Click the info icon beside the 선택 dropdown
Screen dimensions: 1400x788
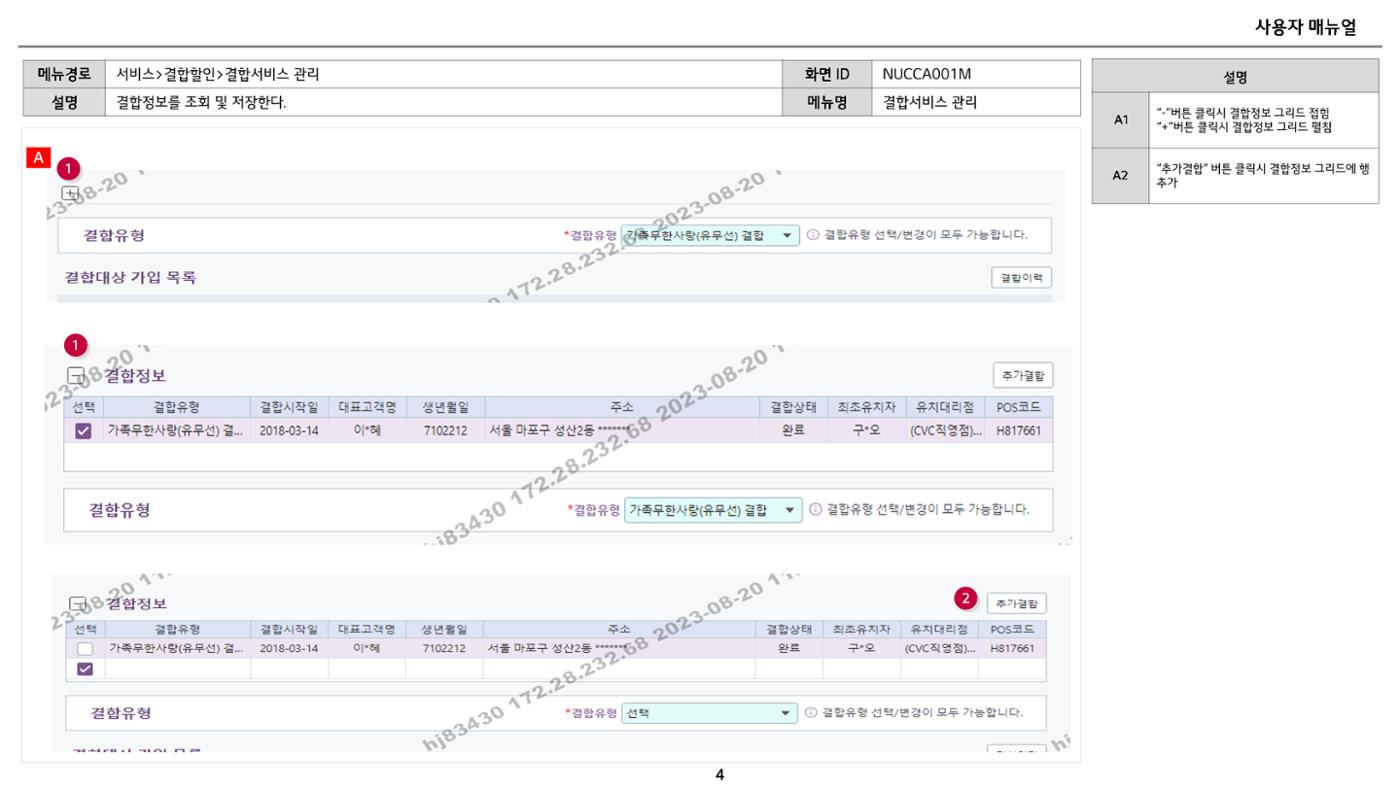click(x=811, y=713)
